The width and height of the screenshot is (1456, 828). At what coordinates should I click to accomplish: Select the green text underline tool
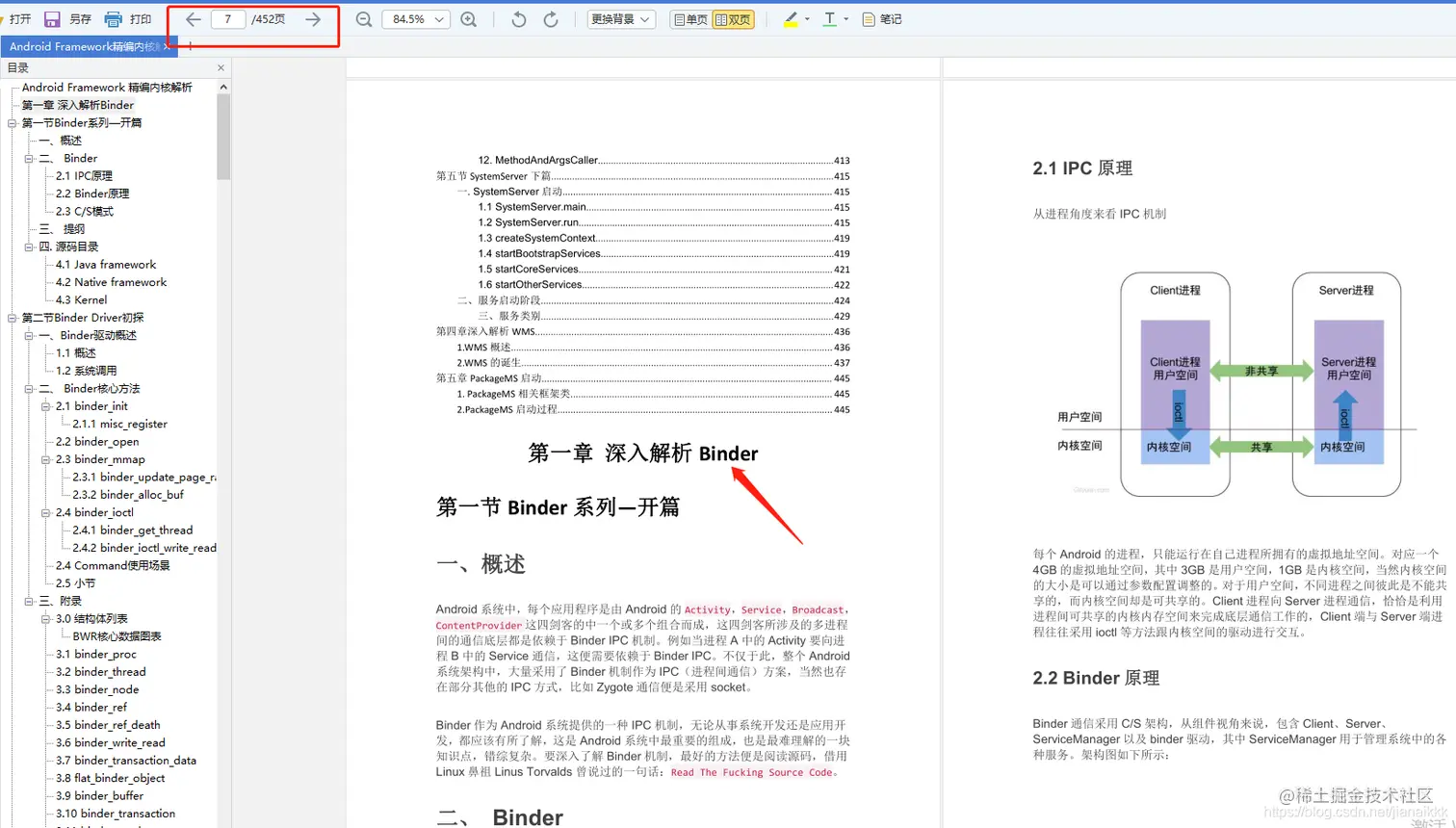830,19
